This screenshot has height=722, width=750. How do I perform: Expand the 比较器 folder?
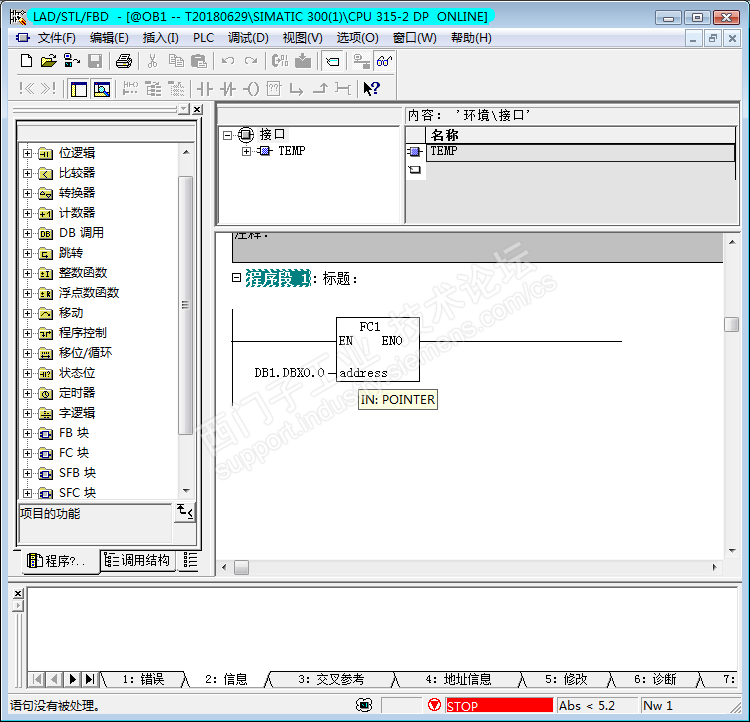point(27,173)
